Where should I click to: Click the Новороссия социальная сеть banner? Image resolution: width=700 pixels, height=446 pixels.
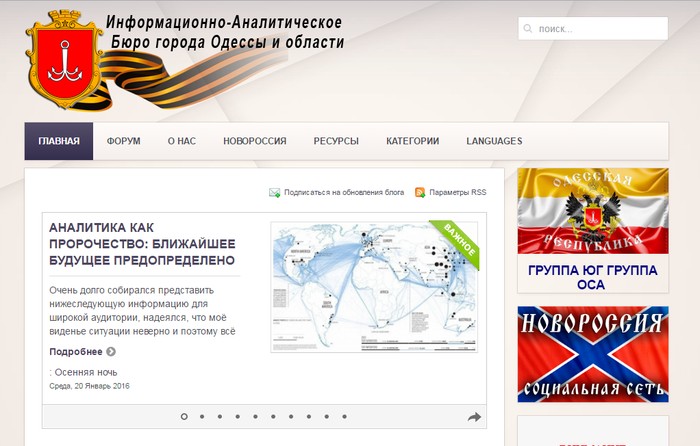click(593, 354)
